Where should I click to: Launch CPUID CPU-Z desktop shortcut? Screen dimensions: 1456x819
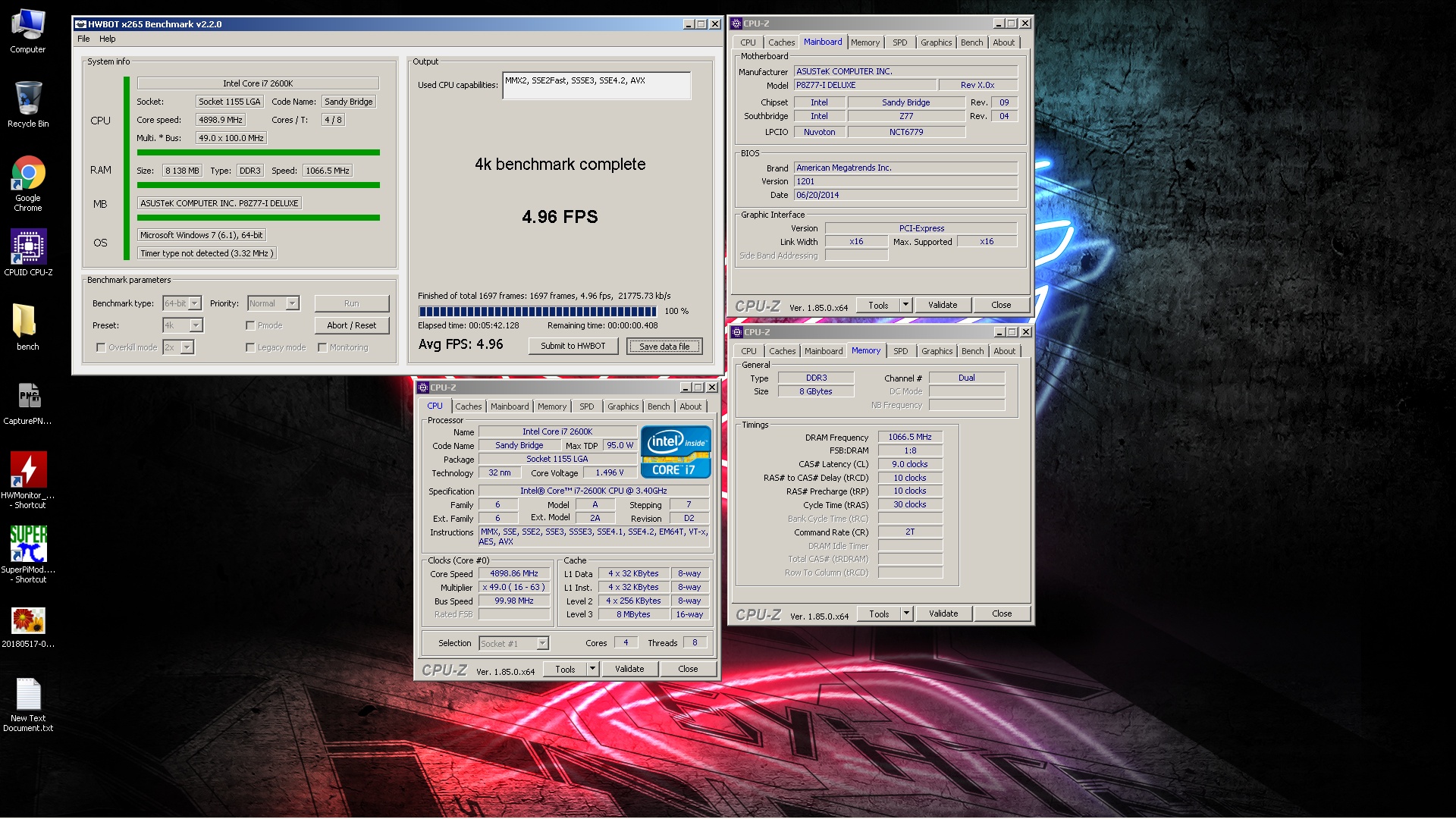tap(28, 253)
